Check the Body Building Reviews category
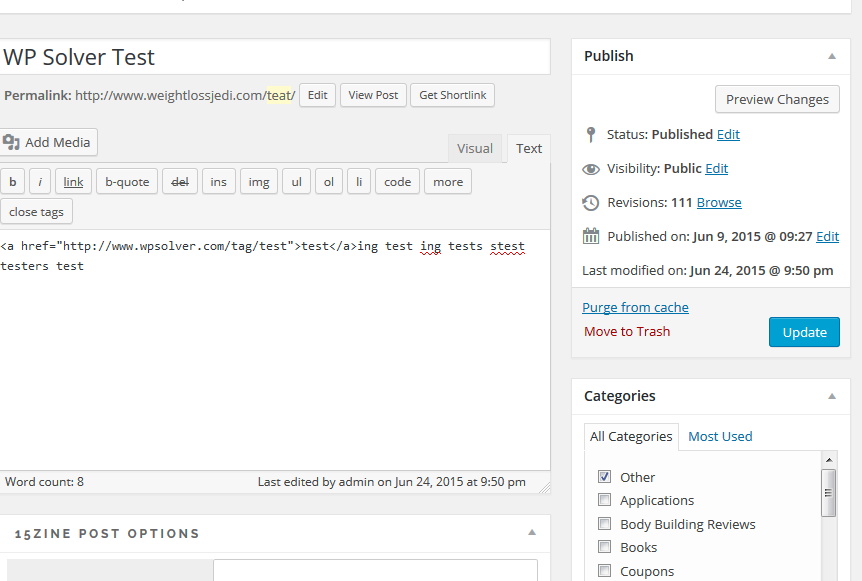This screenshot has width=862, height=581. (604, 524)
